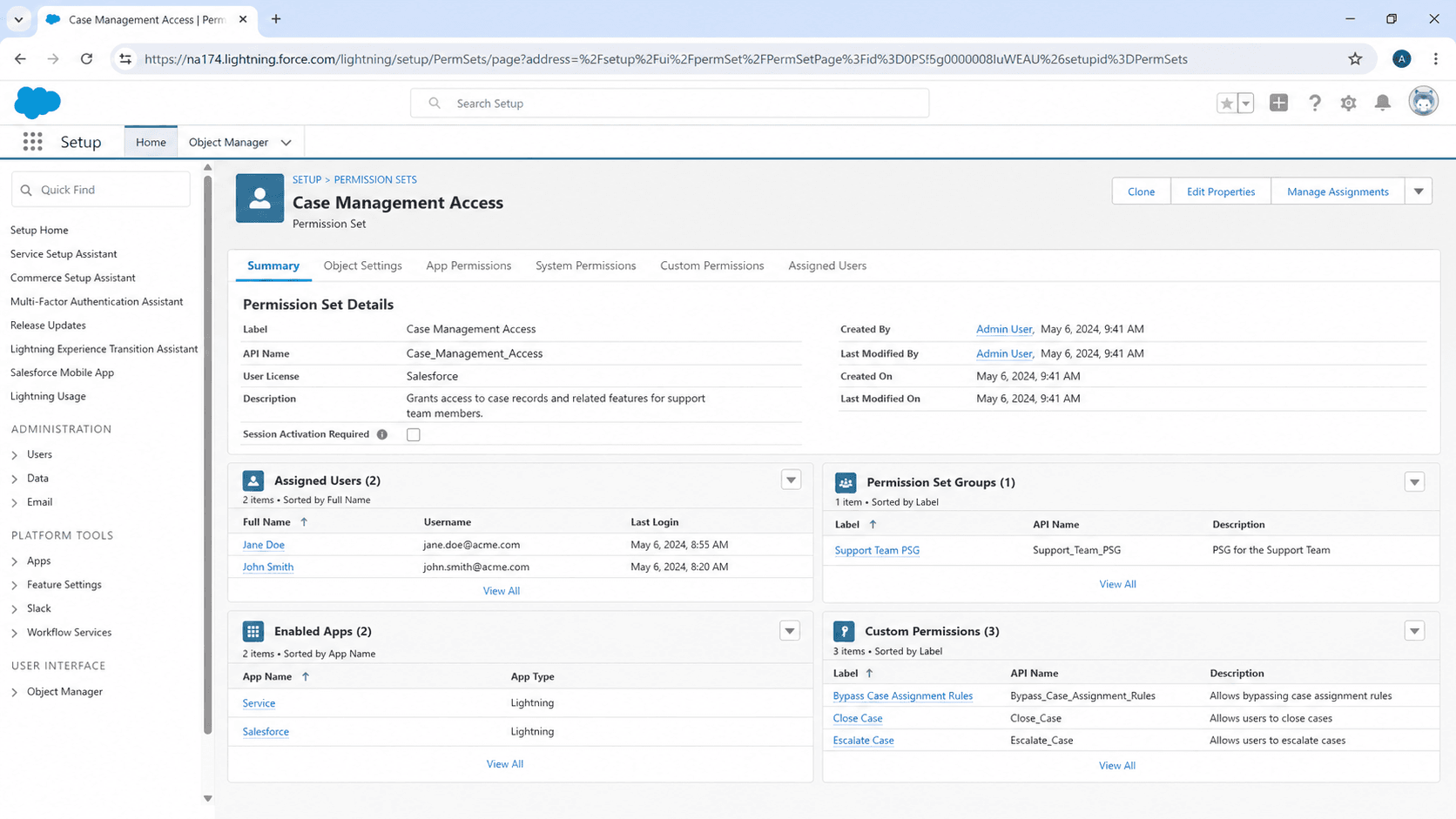Open more actions dropdown next to Manage Assignments
Screen dimensions: 1456x819
click(x=1419, y=191)
